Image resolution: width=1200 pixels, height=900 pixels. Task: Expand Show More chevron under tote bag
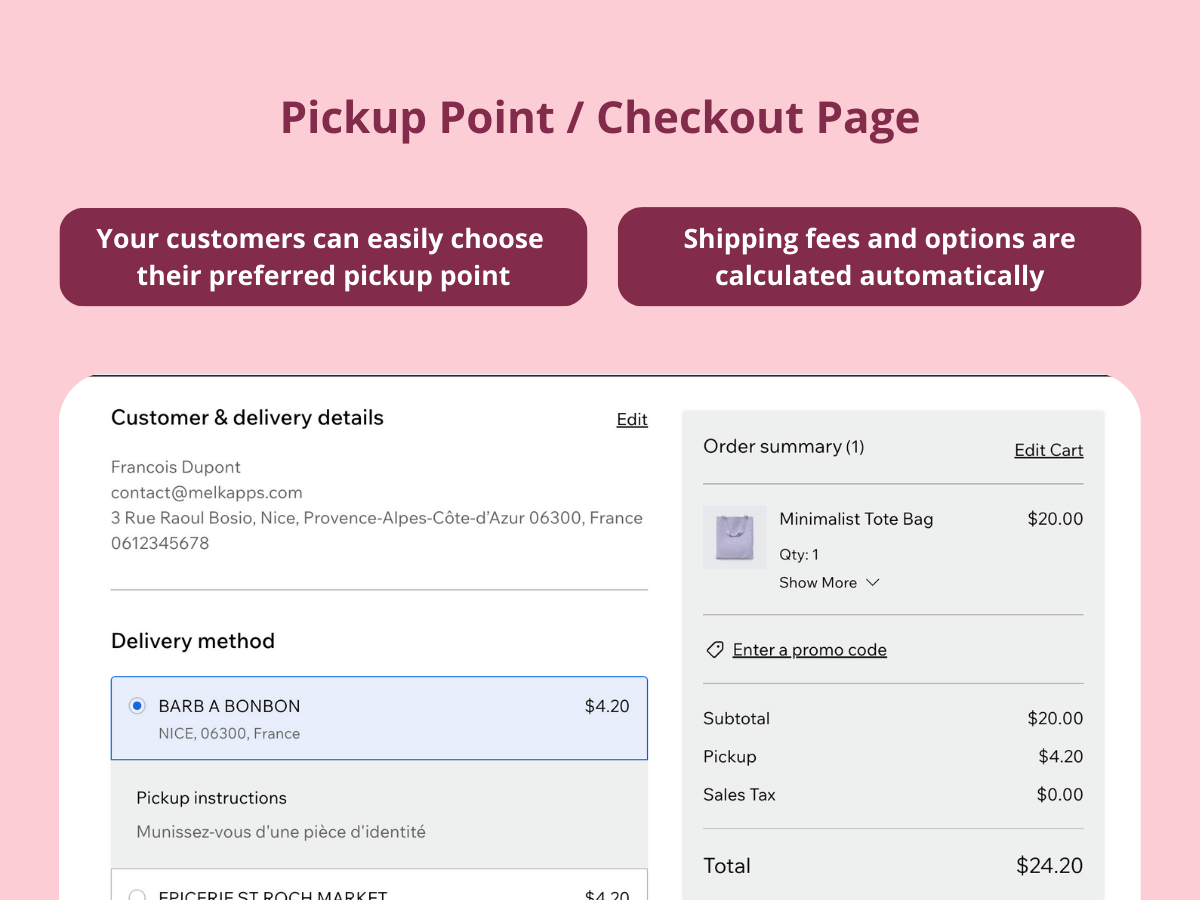pyautogui.click(x=872, y=582)
